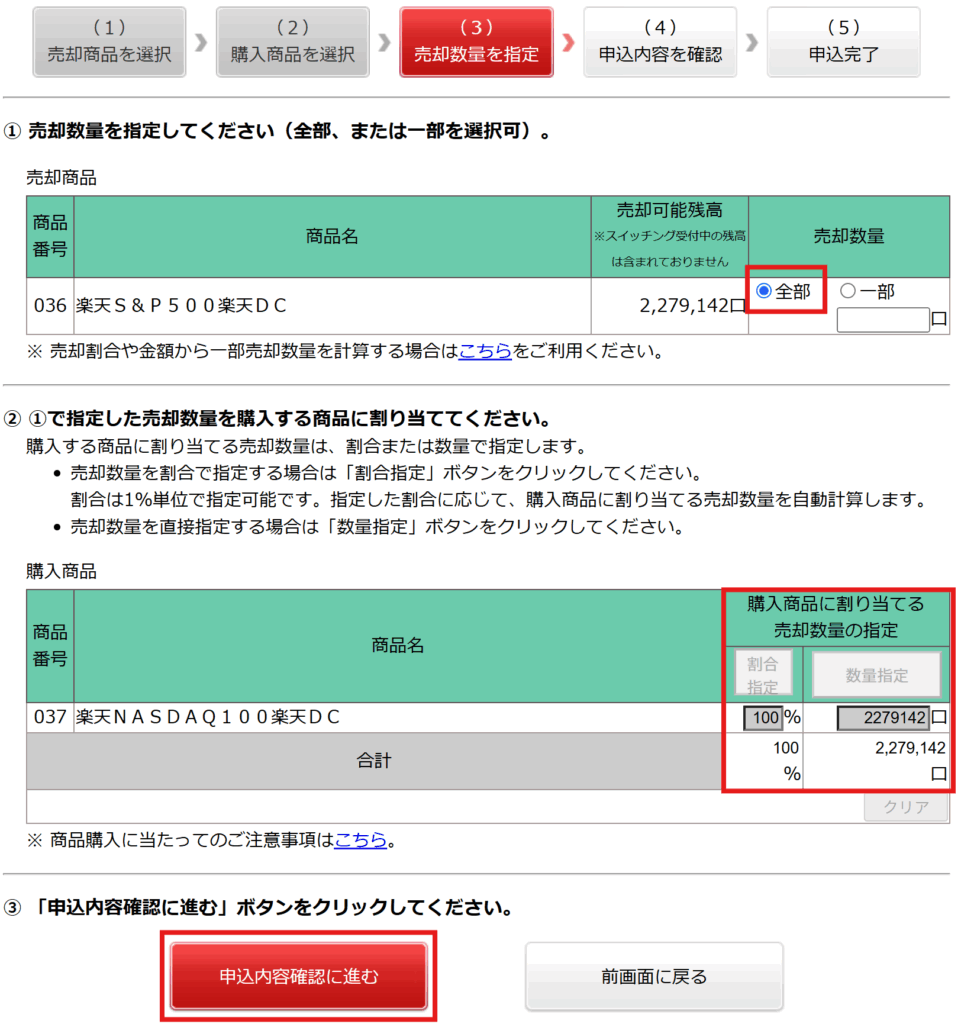Click 前画面に戻る button
This screenshot has height=1024, width=961.
(654, 976)
